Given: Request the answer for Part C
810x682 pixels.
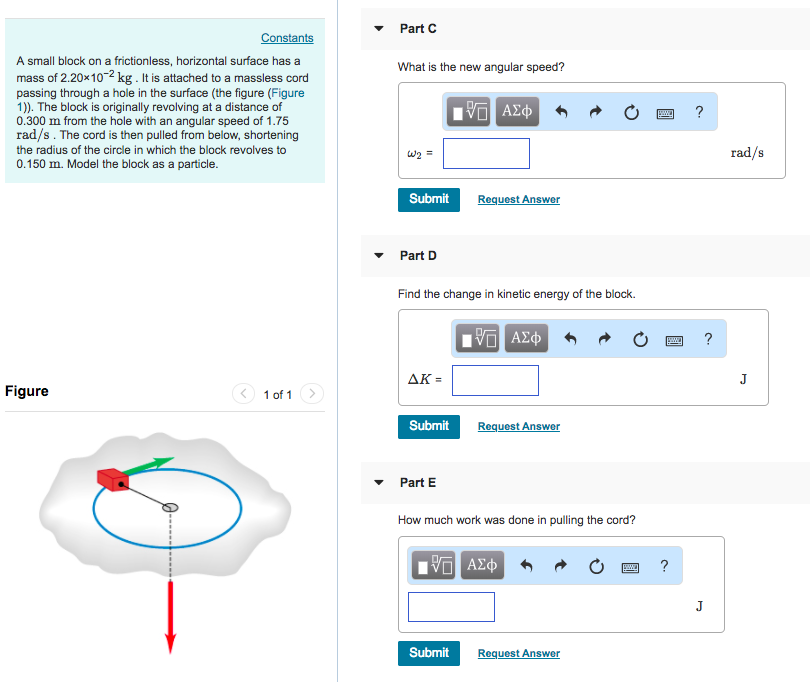Looking at the screenshot, I should [x=518, y=199].
